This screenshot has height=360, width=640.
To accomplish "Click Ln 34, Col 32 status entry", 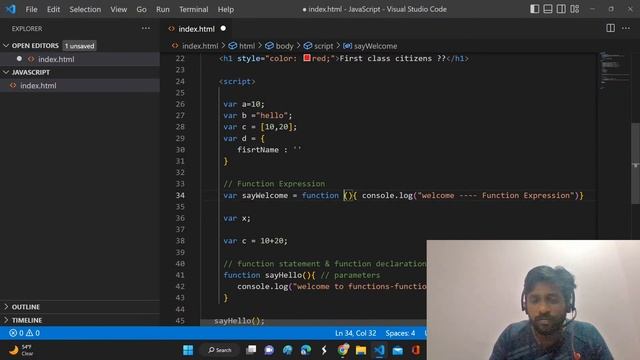I will [x=356, y=333].
